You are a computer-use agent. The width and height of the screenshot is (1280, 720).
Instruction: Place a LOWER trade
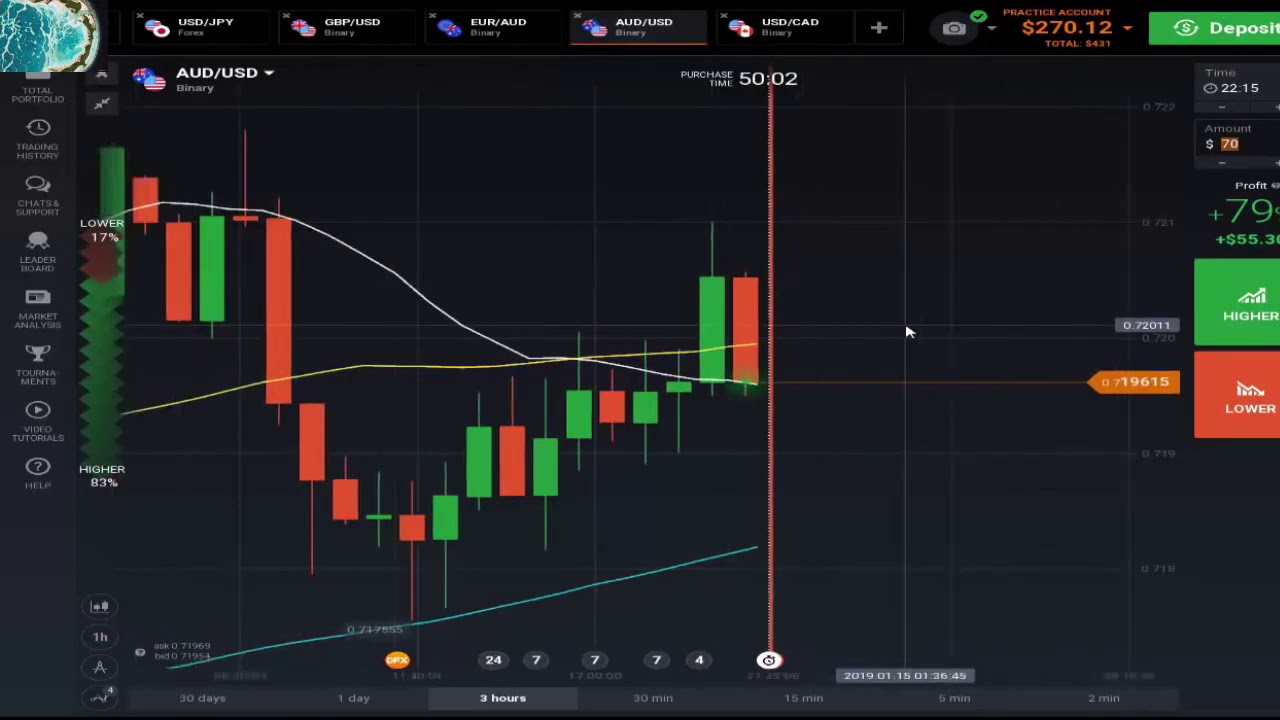pyautogui.click(x=1238, y=394)
